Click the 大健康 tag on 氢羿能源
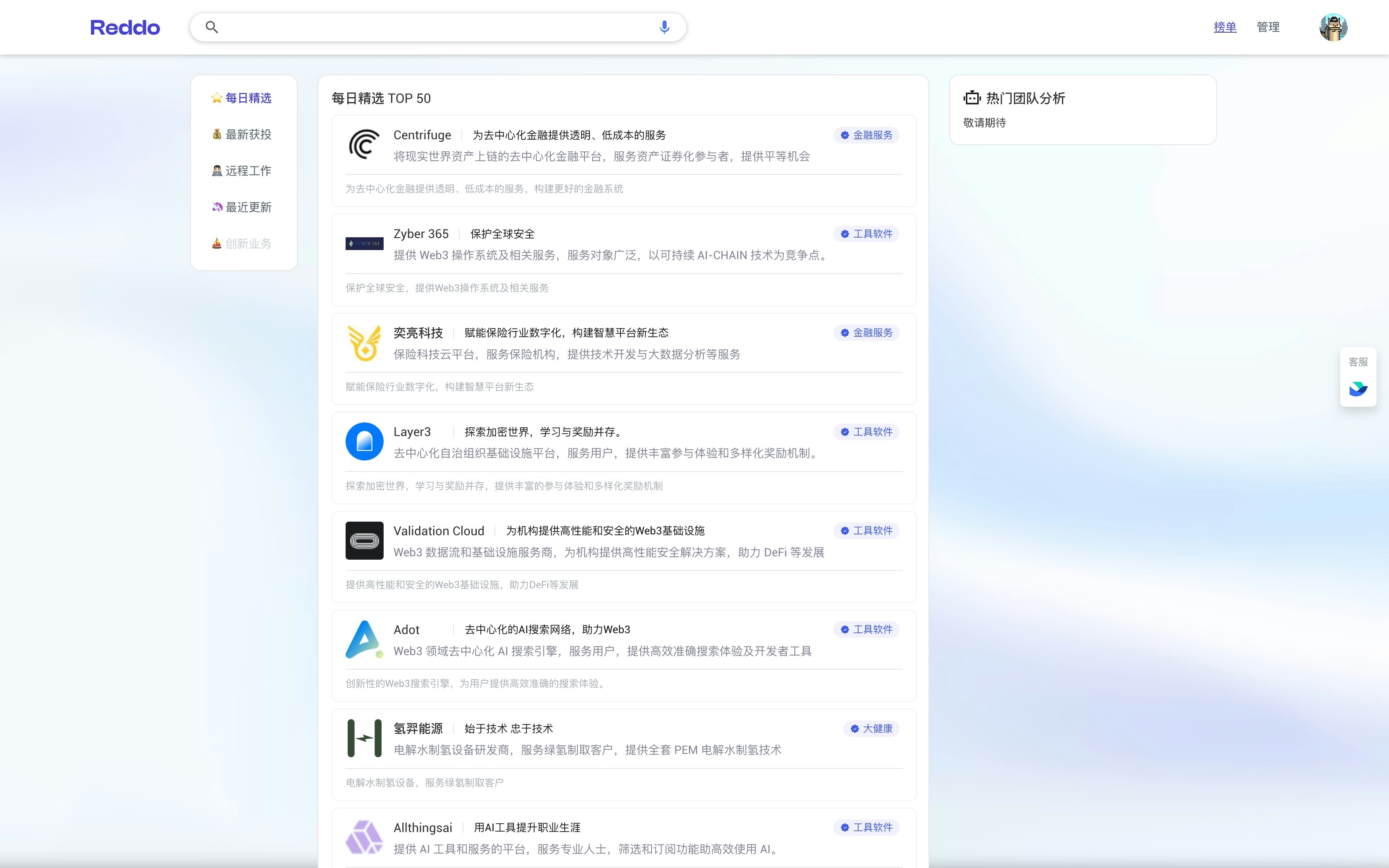This screenshot has width=1389, height=868. pos(871,729)
